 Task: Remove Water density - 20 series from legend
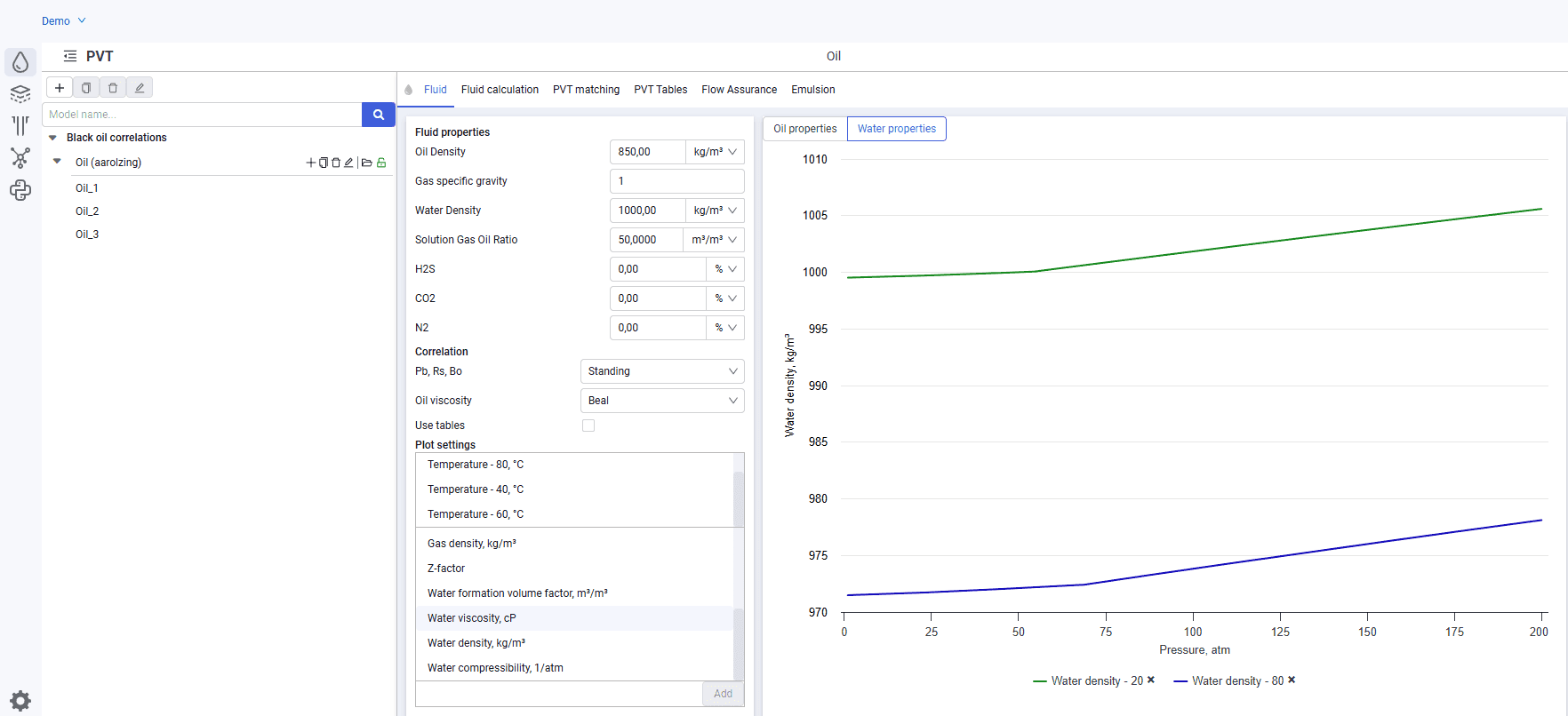click(1151, 680)
